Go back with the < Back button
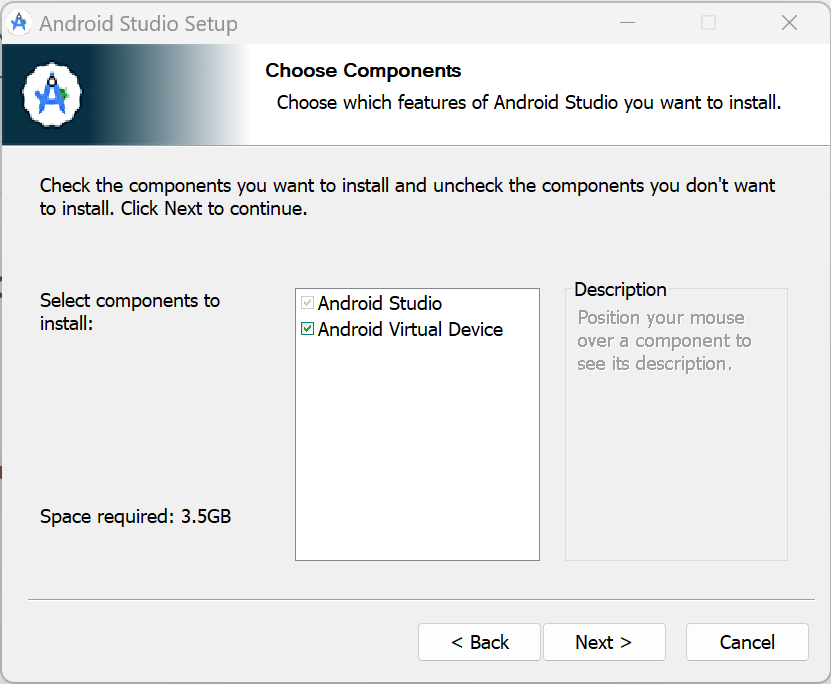831x684 pixels. tap(479, 642)
